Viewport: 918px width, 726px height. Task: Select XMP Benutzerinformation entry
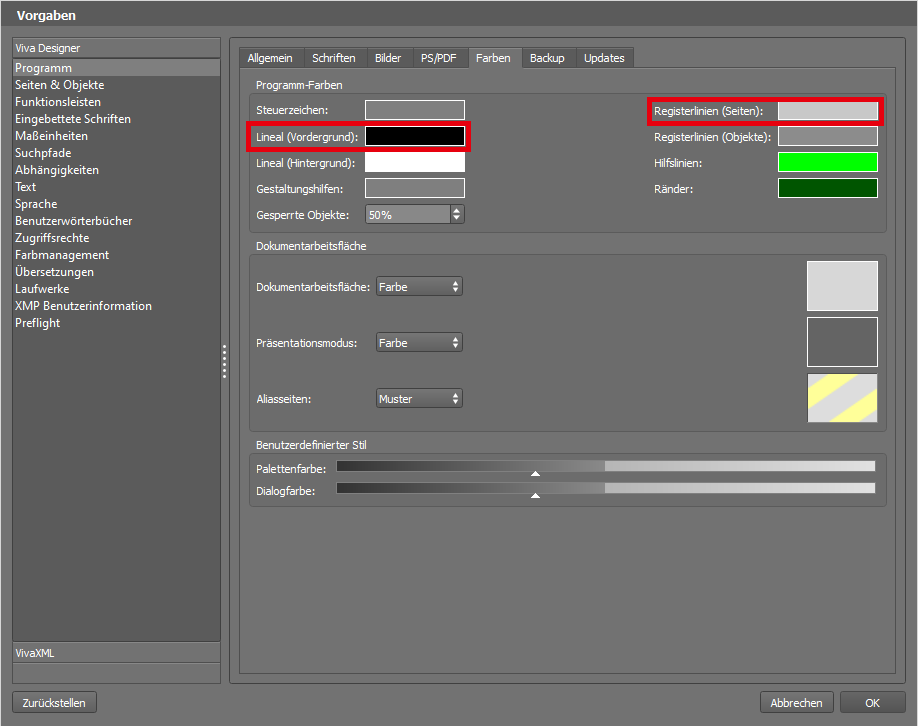click(117, 306)
